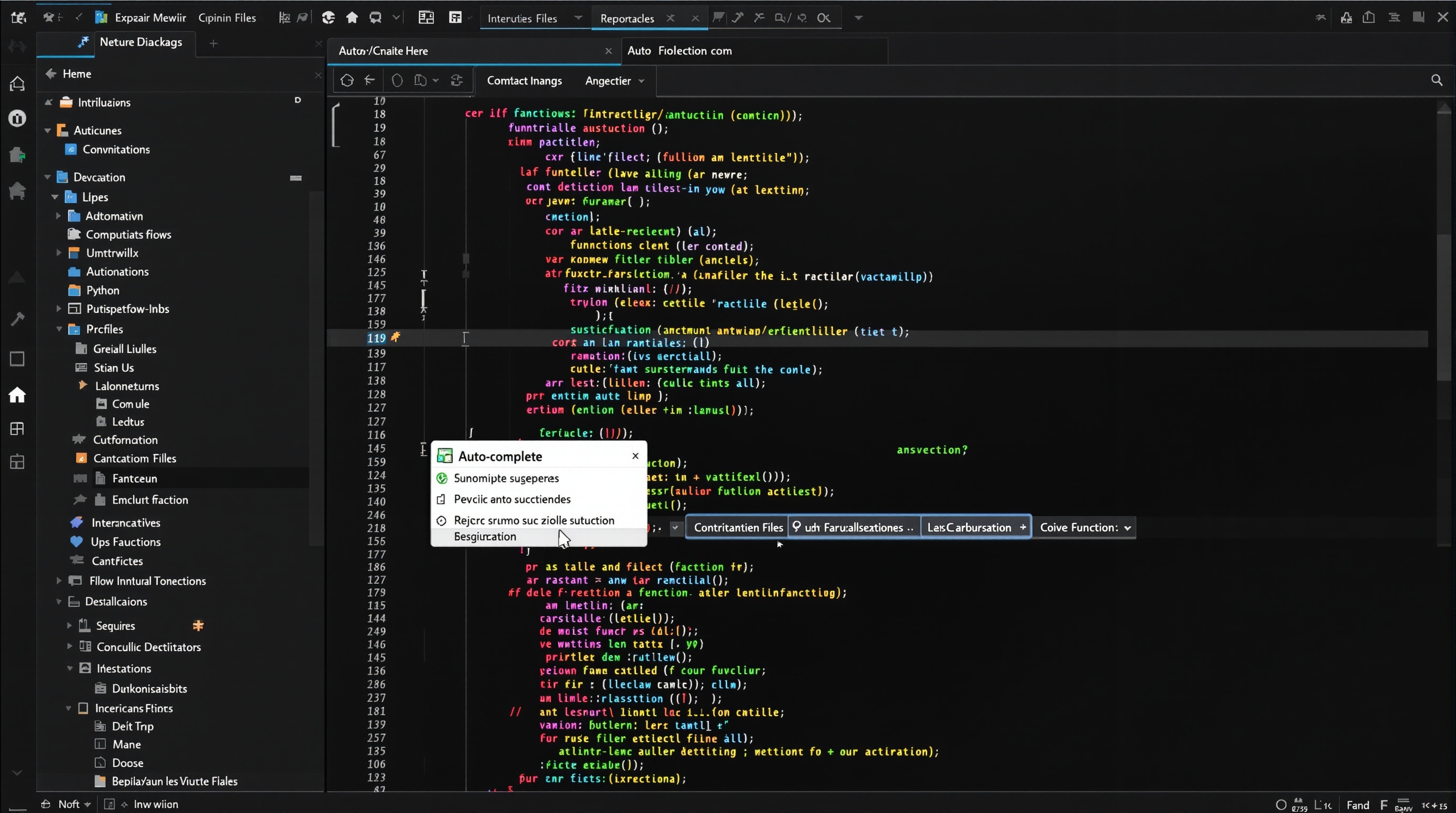
Task: Open the Noft dropdown in status bar
Action: 75,805
